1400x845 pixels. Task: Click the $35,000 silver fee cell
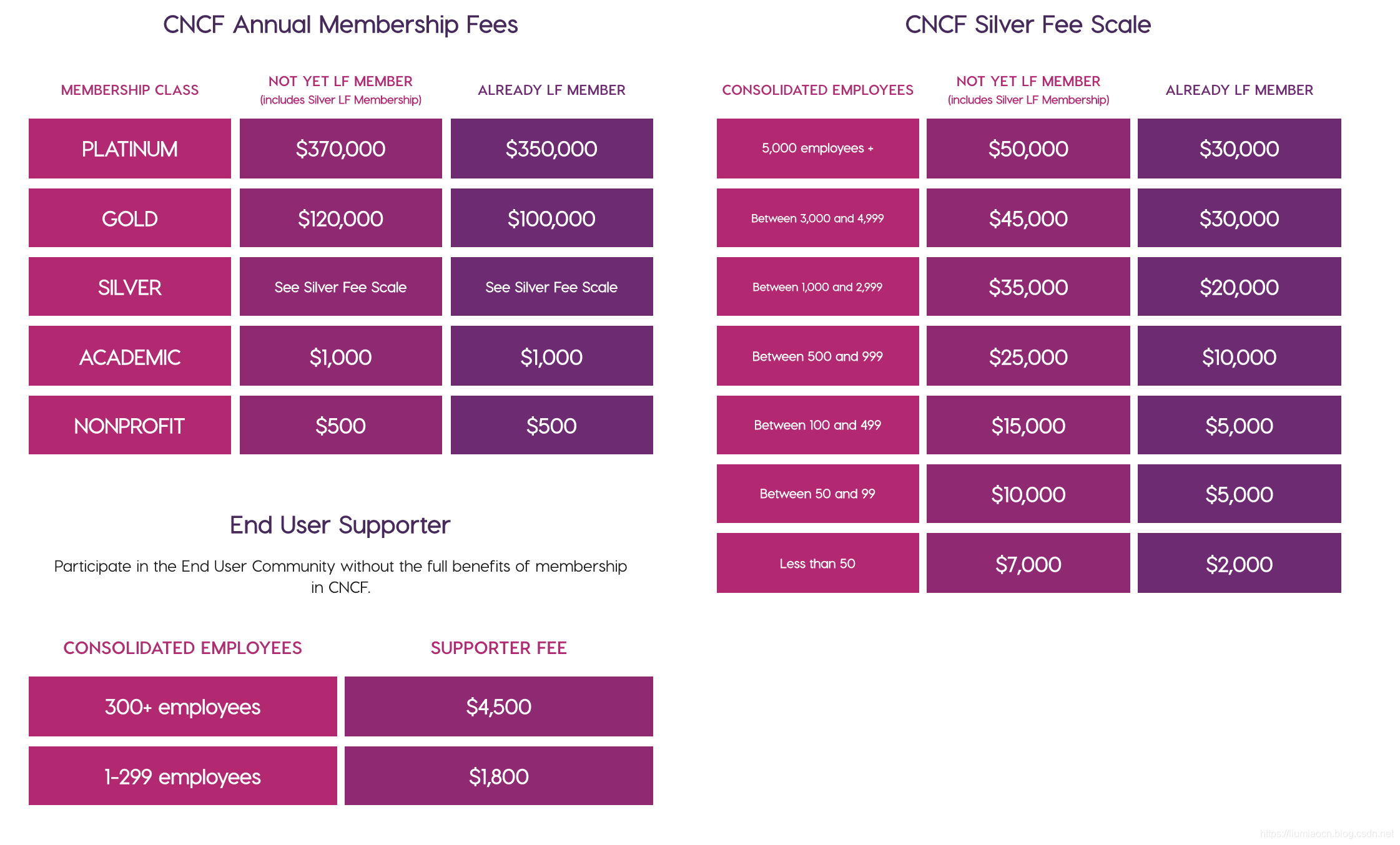click(x=1028, y=286)
